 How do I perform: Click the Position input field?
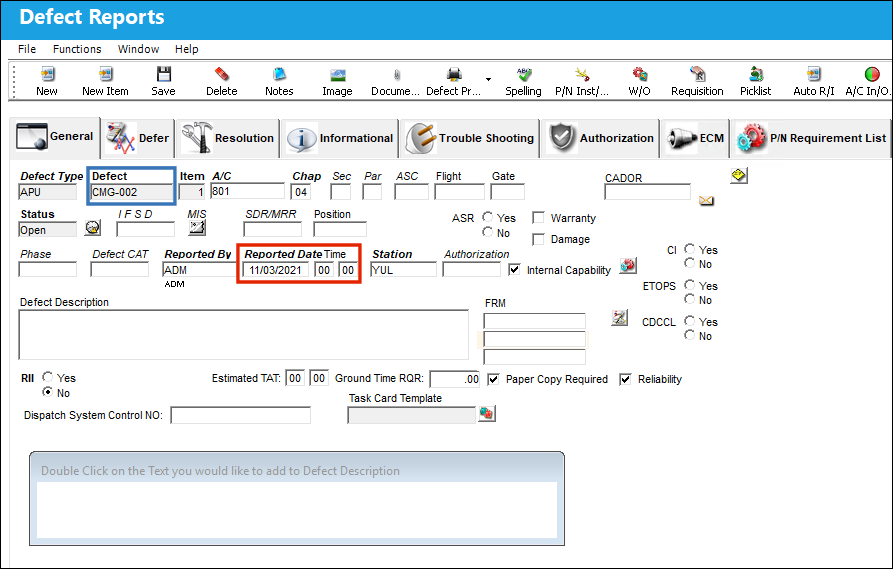[x=340, y=229]
